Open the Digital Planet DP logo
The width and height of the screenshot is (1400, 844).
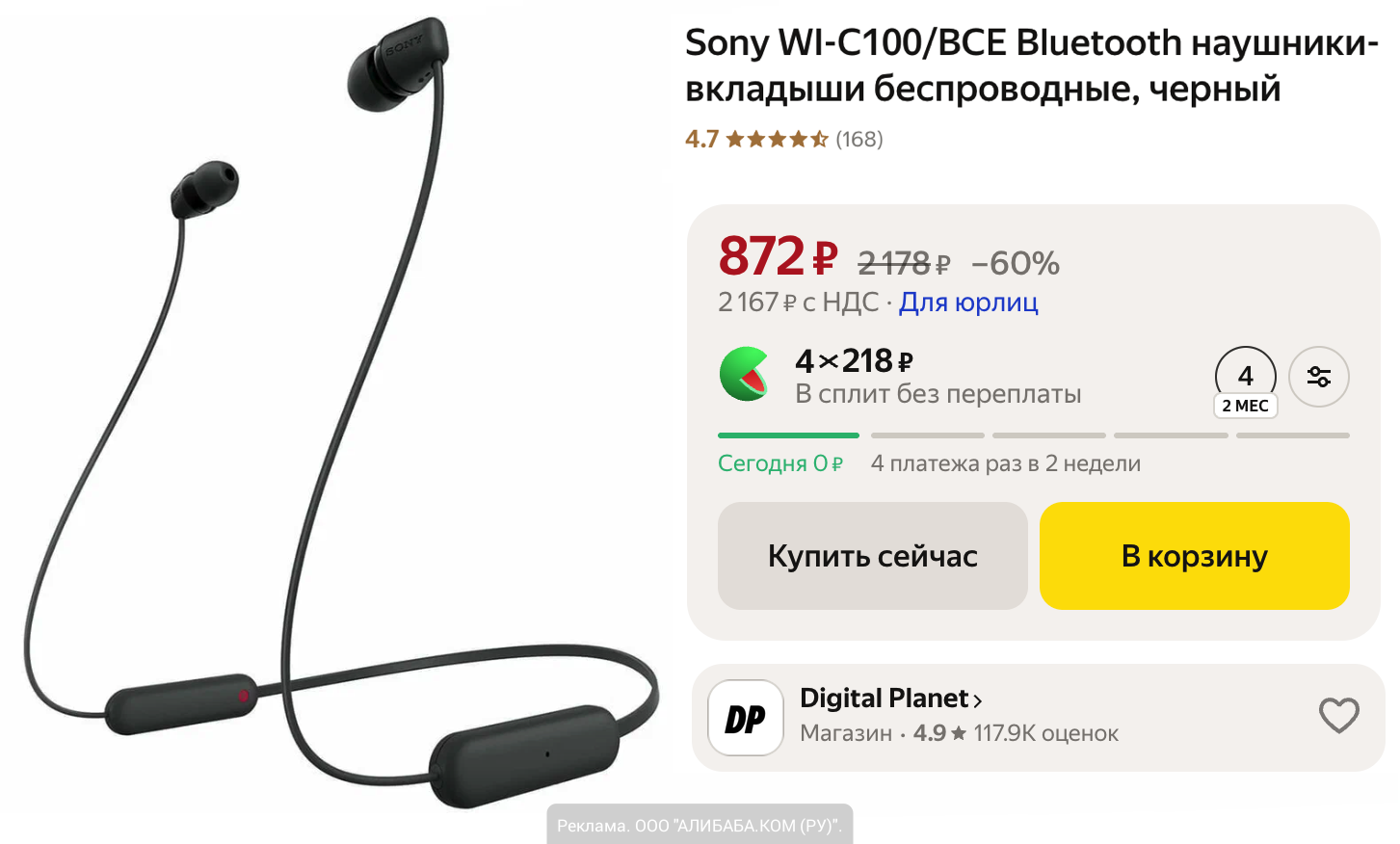coord(745,718)
